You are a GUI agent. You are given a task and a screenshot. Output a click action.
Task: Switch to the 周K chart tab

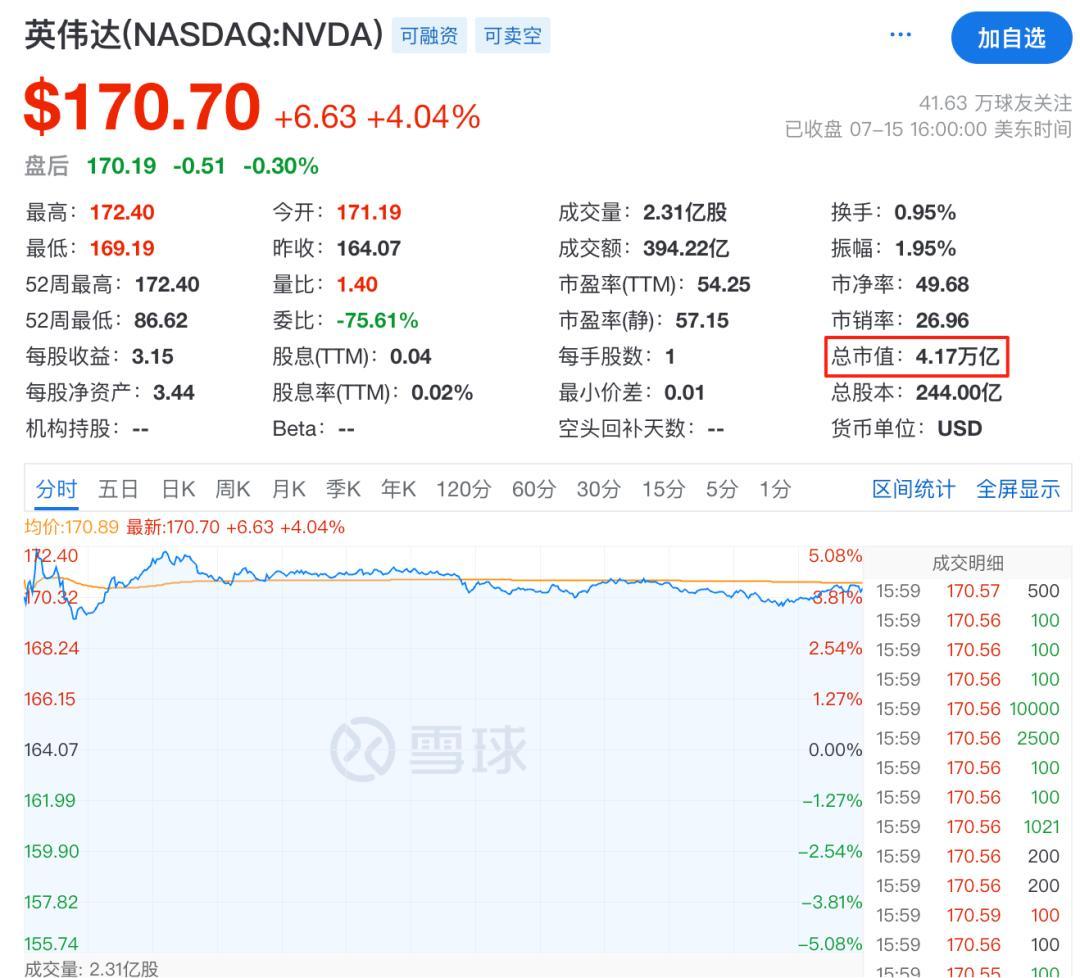pyautogui.click(x=233, y=489)
